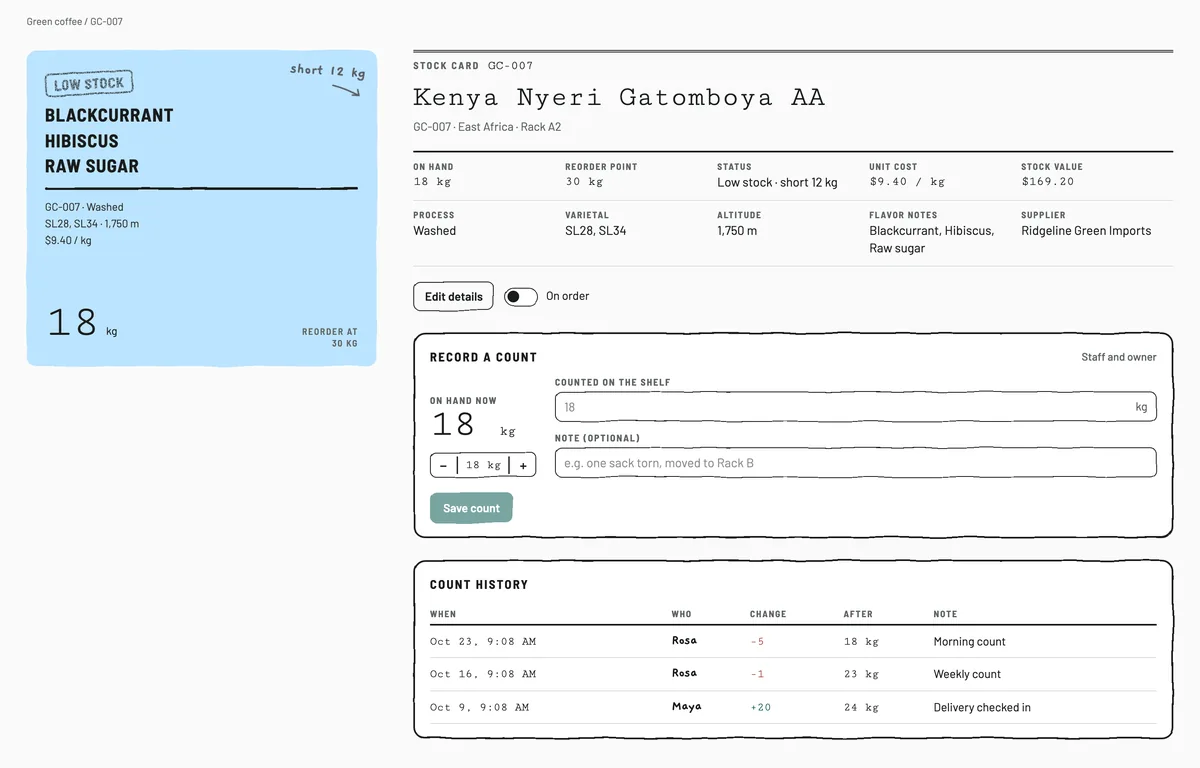The image size is (1200, 768).
Task: Click the blue card line "GC-007 · Washed"
Action: (84, 207)
